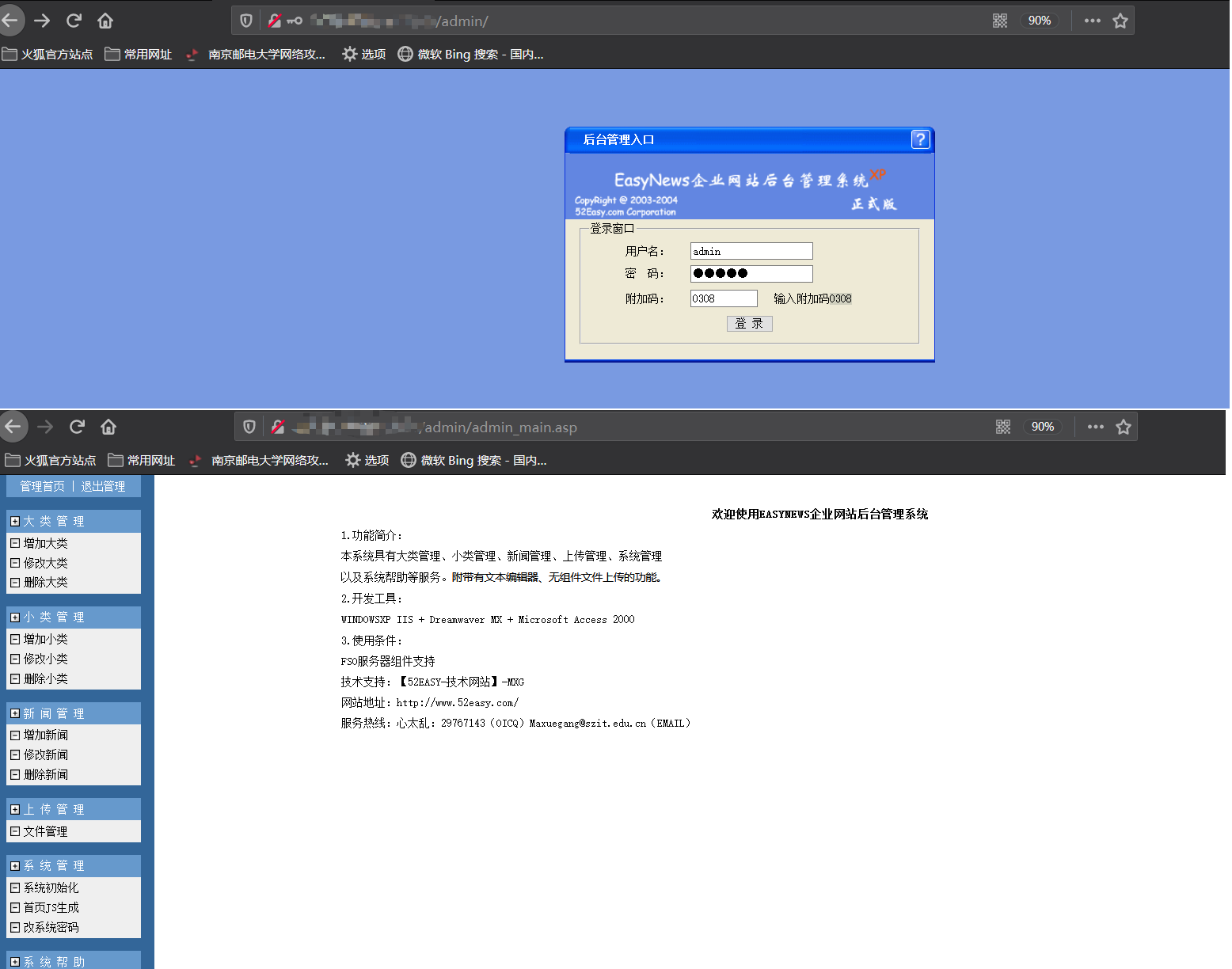Open 删除小类
1232x969 pixels.
(x=46, y=678)
